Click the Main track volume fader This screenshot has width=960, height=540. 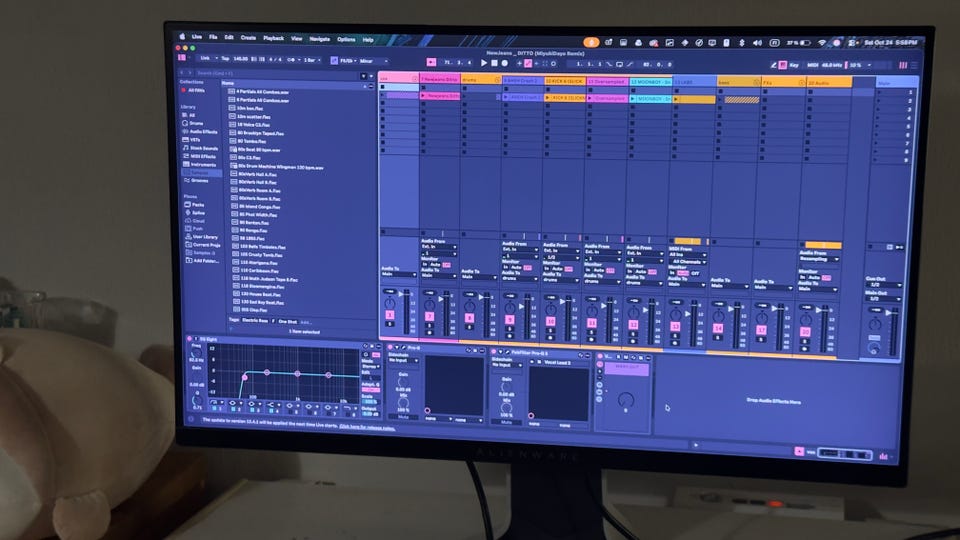[888, 314]
